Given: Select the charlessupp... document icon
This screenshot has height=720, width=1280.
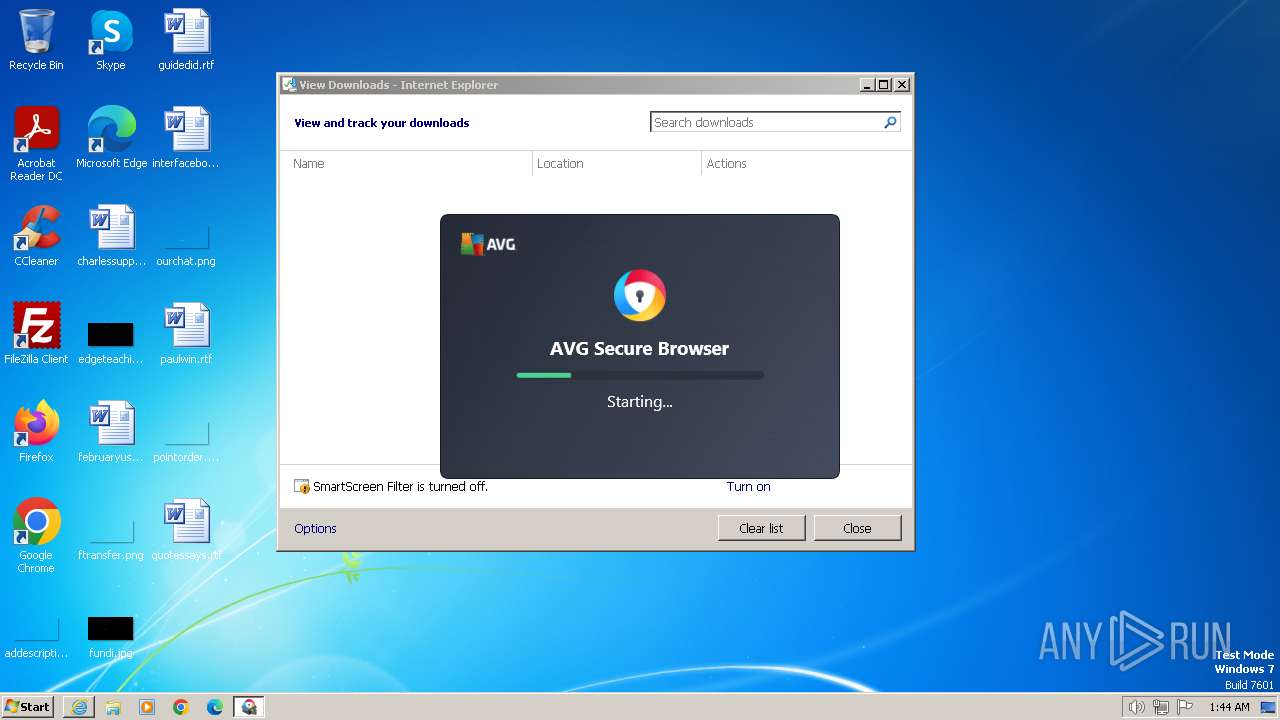Looking at the screenshot, I should point(111,235).
